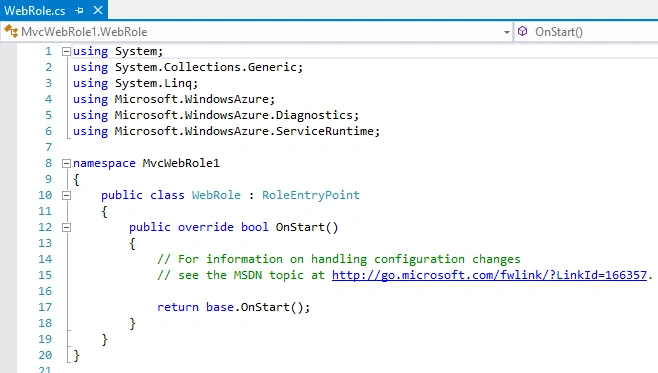Switch to the WebRole.cs tab

pyautogui.click(x=35, y=10)
